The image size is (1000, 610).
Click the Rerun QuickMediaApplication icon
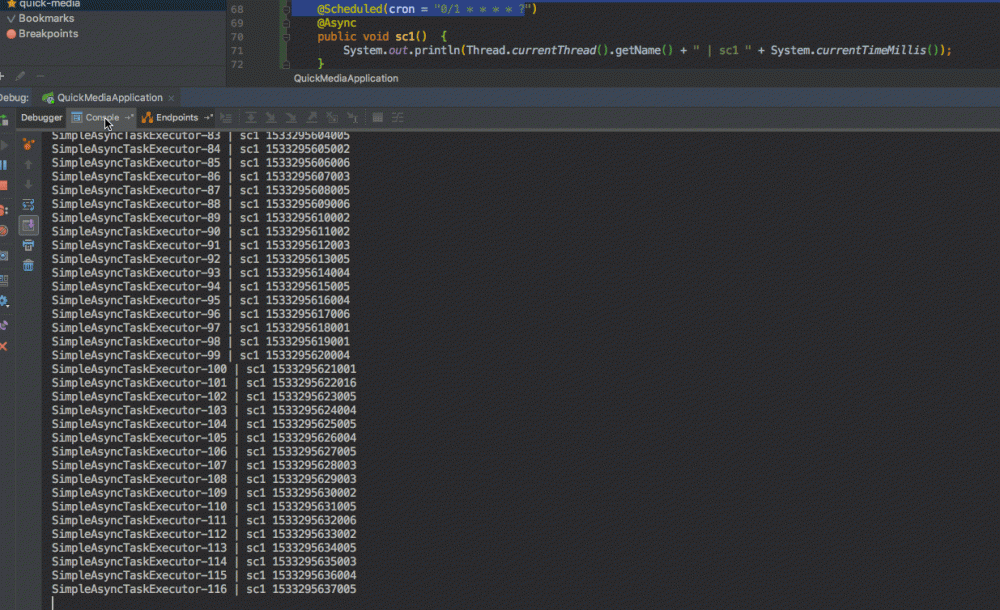(4, 121)
